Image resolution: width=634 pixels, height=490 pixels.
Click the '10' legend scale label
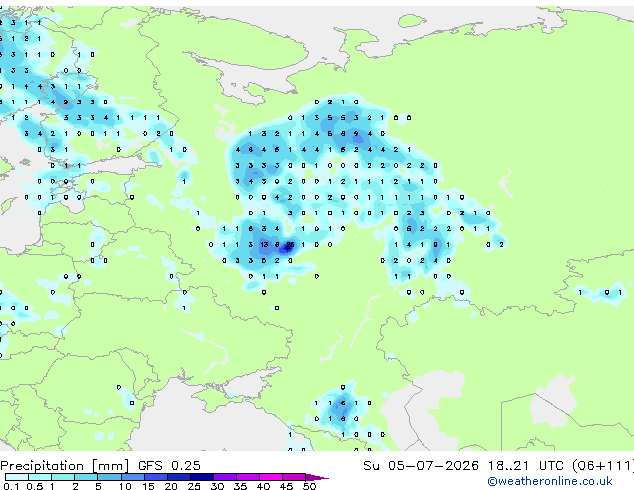[x=125, y=486]
